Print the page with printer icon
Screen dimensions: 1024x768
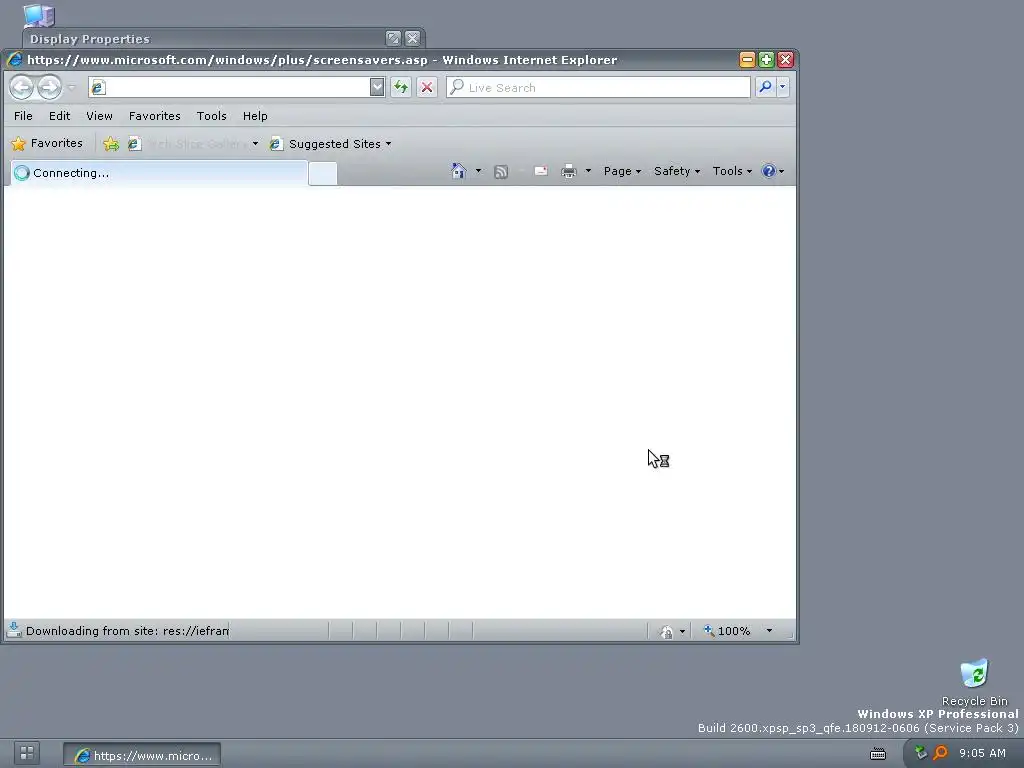pyautogui.click(x=569, y=171)
